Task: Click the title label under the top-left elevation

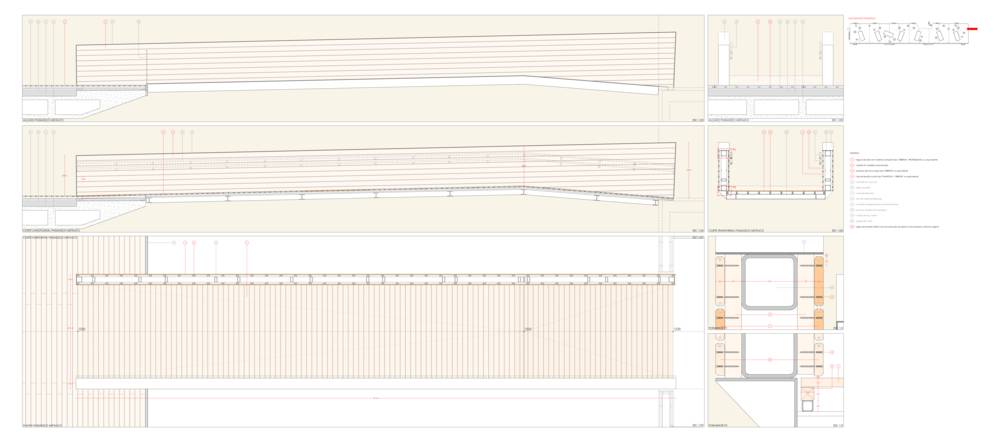Action: pos(50,120)
